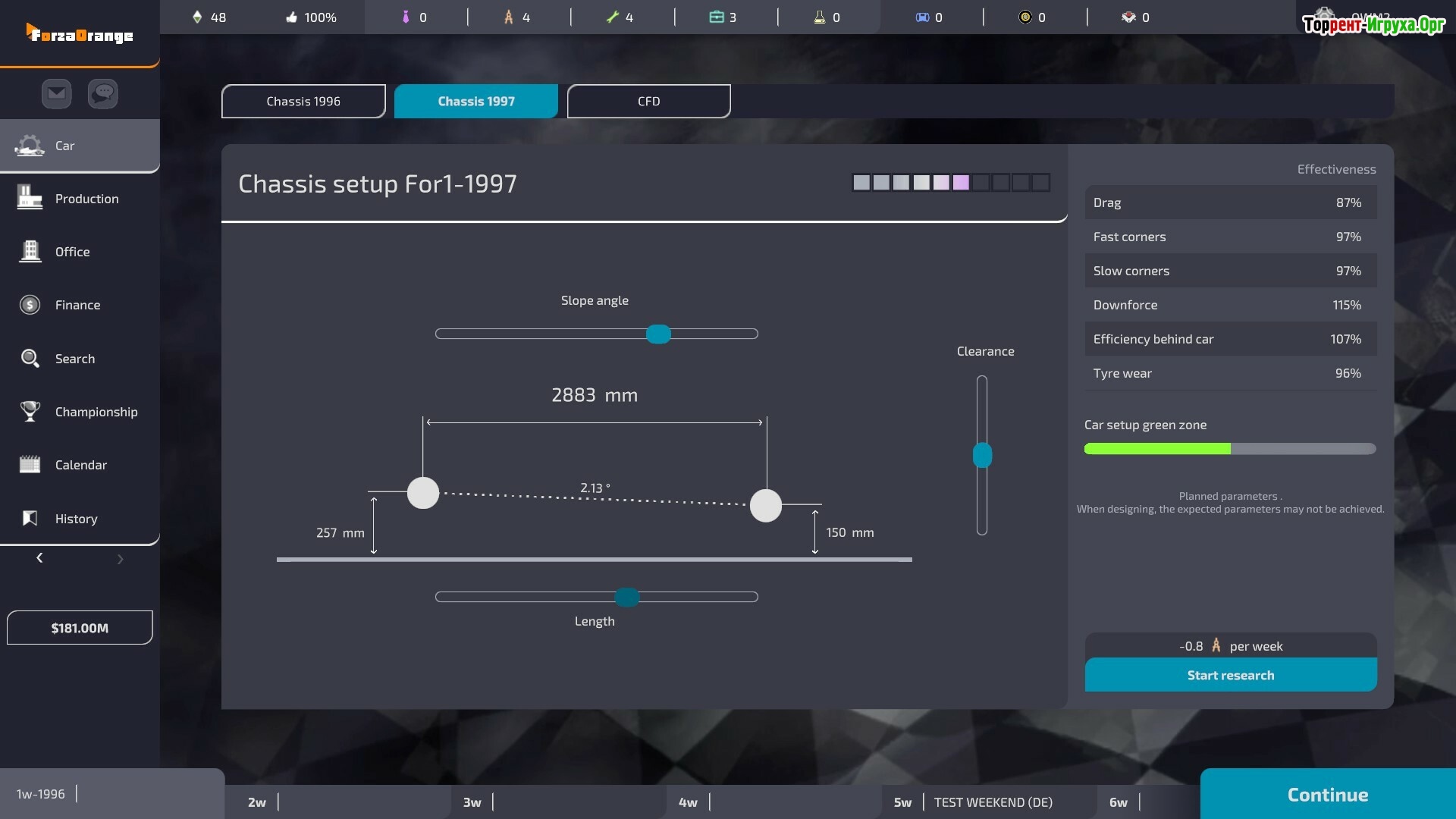Click the Search magnifier icon
Image resolution: width=1456 pixels, height=819 pixels.
(x=30, y=358)
